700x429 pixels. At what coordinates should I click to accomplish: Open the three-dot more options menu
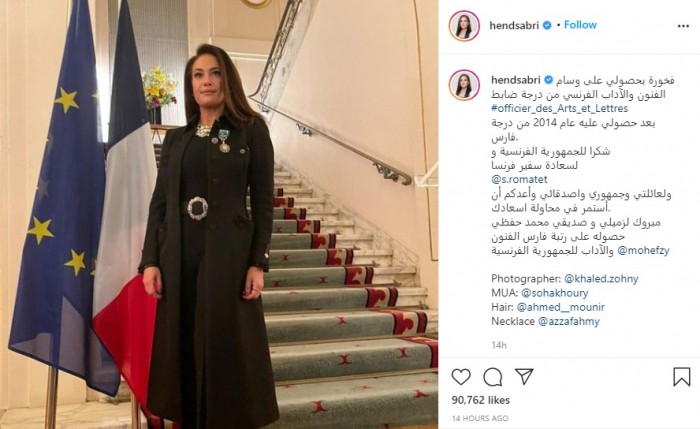(x=683, y=26)
